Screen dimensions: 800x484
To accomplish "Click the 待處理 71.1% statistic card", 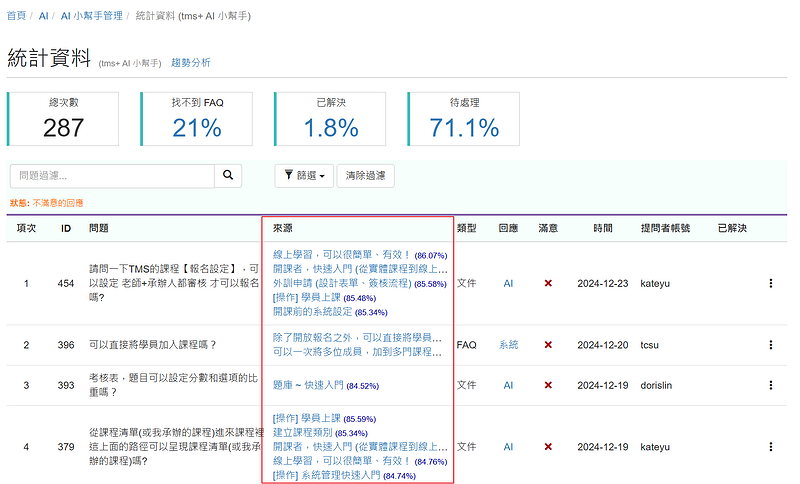I will [464, 119].
